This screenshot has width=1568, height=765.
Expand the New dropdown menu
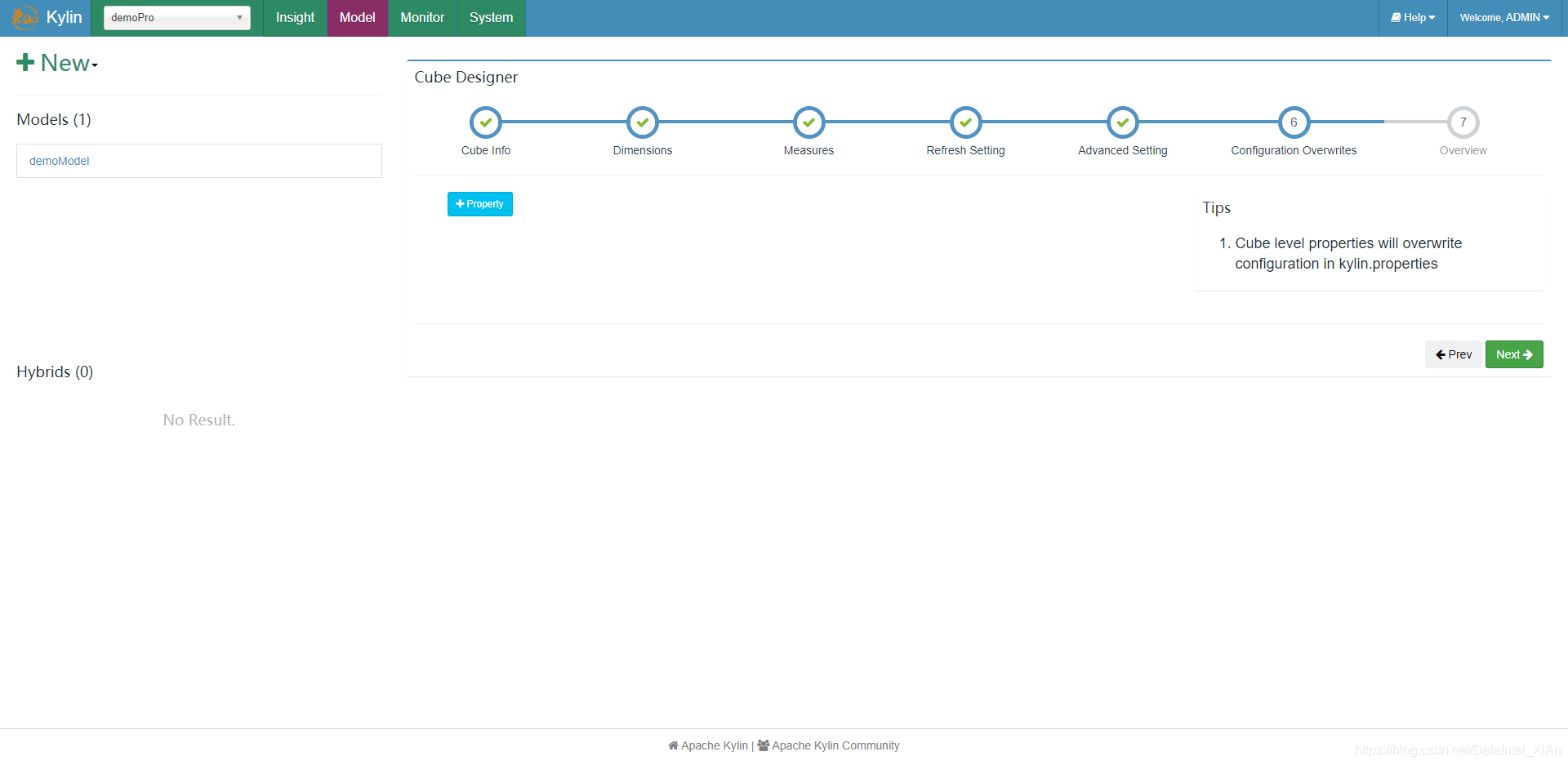pos(57,63)
